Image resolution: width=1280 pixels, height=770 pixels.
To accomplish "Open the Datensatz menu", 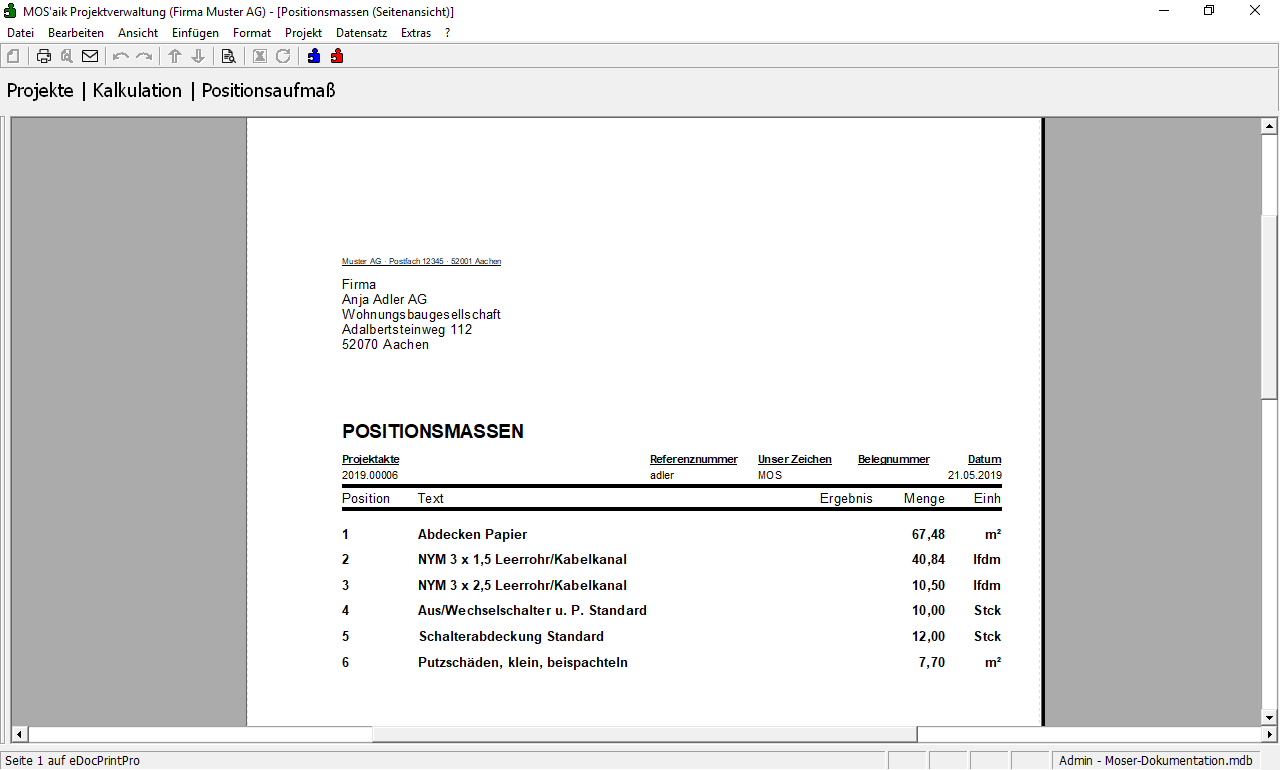I will (361, 33).
